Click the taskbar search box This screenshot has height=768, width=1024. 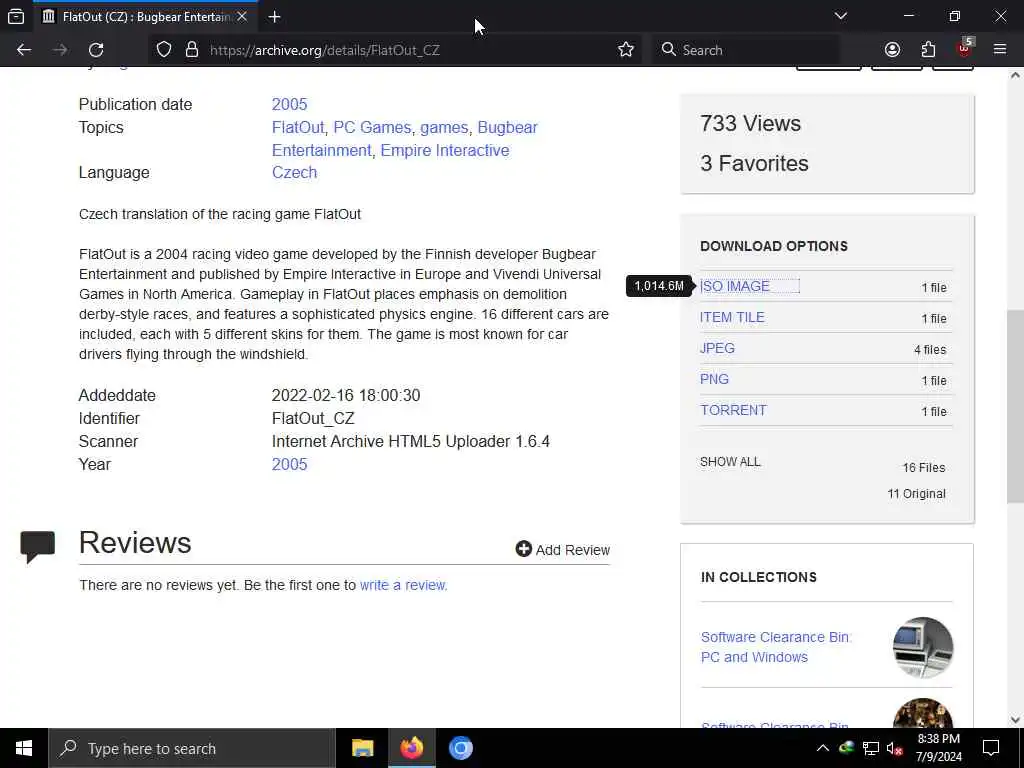[x=192, y=748]
